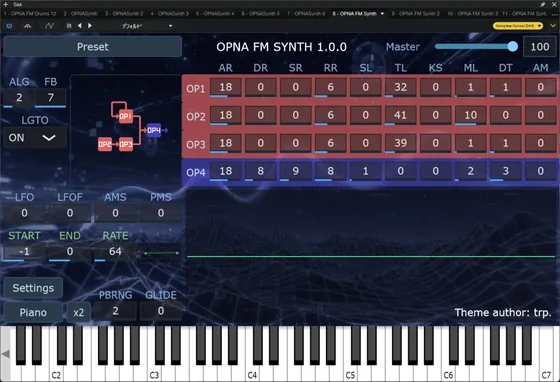The width and height of the screenshot is (560, 382).
Task: Click the LFOF value field
Action: (70, 213)
